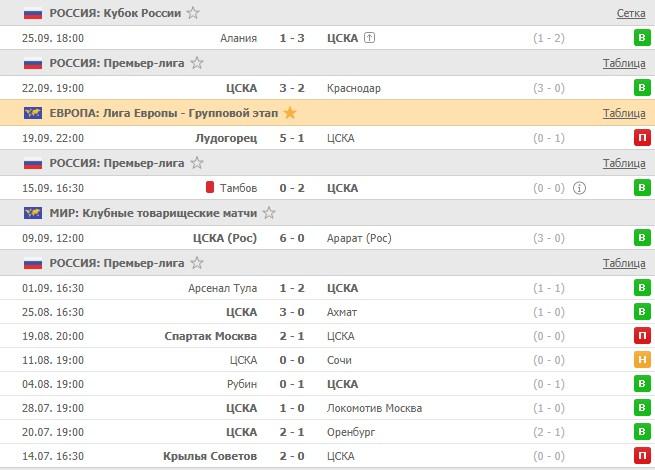Viewport: 655px width, 470px height.
Task: Click the world flag icon for товарищеские матчи
Action: [x=32, y=213]
